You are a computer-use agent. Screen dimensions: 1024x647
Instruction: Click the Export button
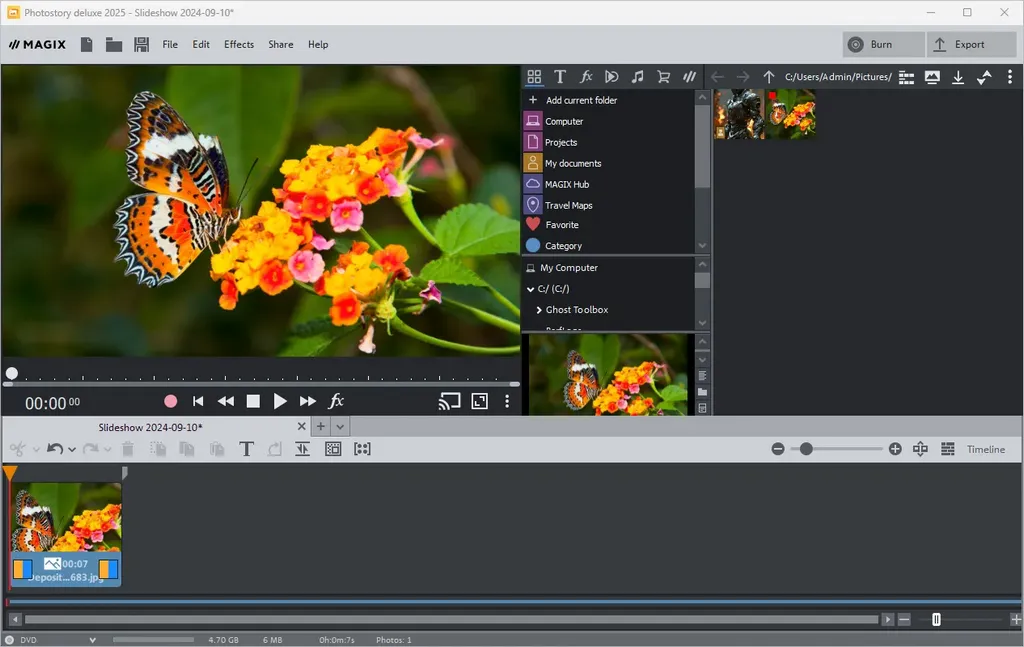click(971, 44)
